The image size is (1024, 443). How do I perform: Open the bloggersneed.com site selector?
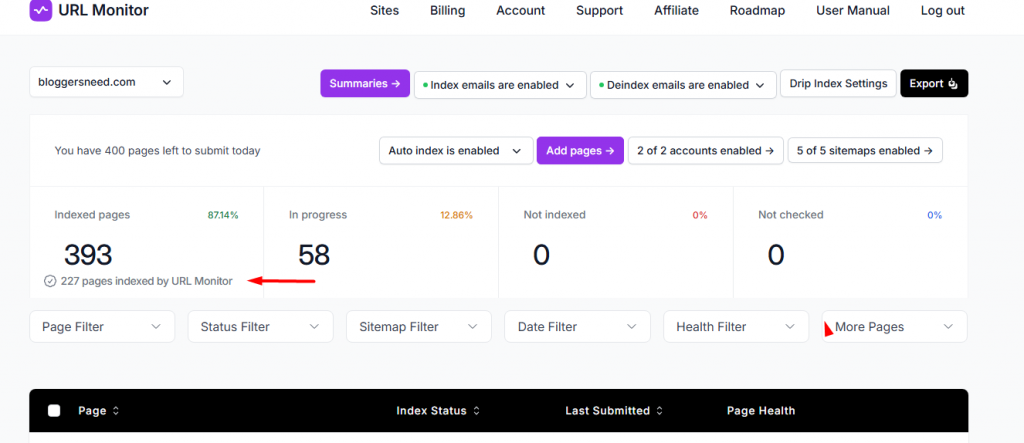(x=106, y=82)
